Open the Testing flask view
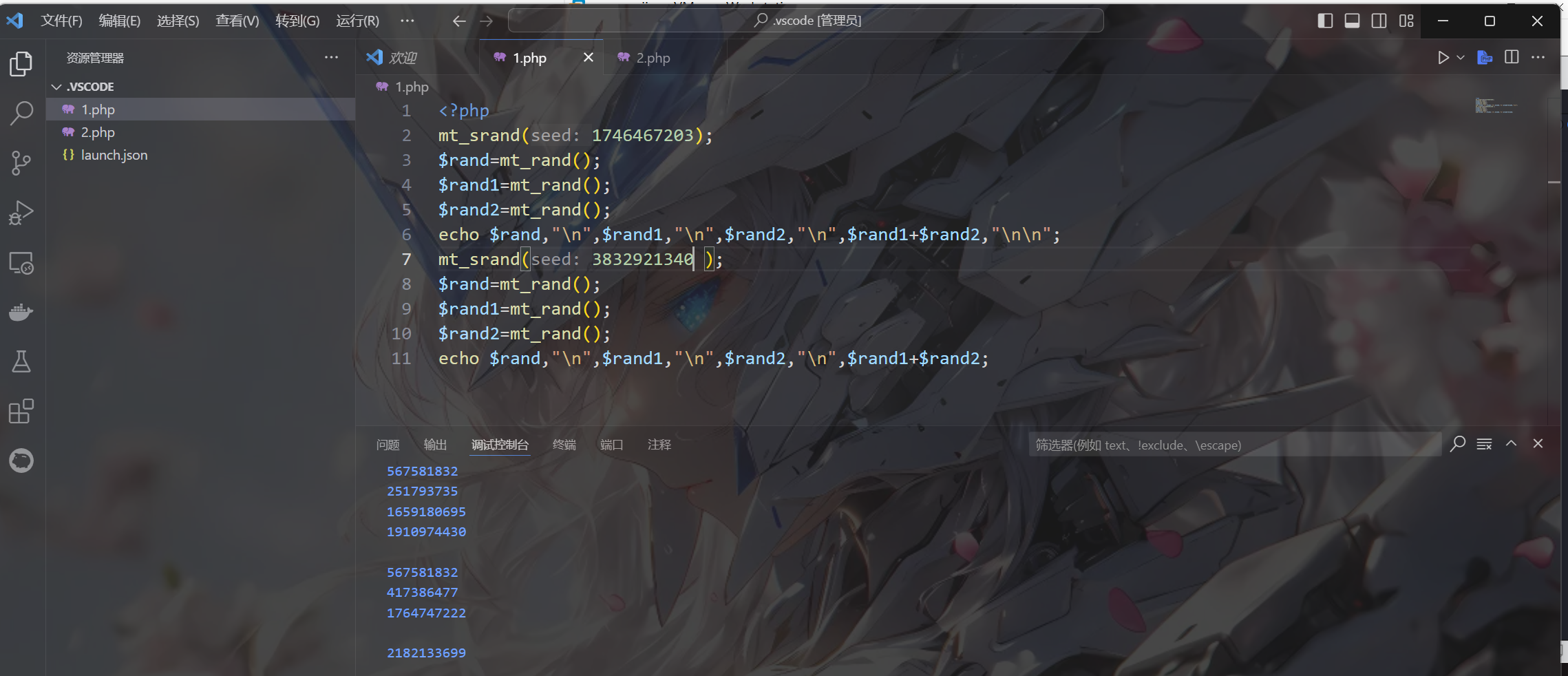The height and width of the screenshot is (676, 1568). [x=21, y=361]
